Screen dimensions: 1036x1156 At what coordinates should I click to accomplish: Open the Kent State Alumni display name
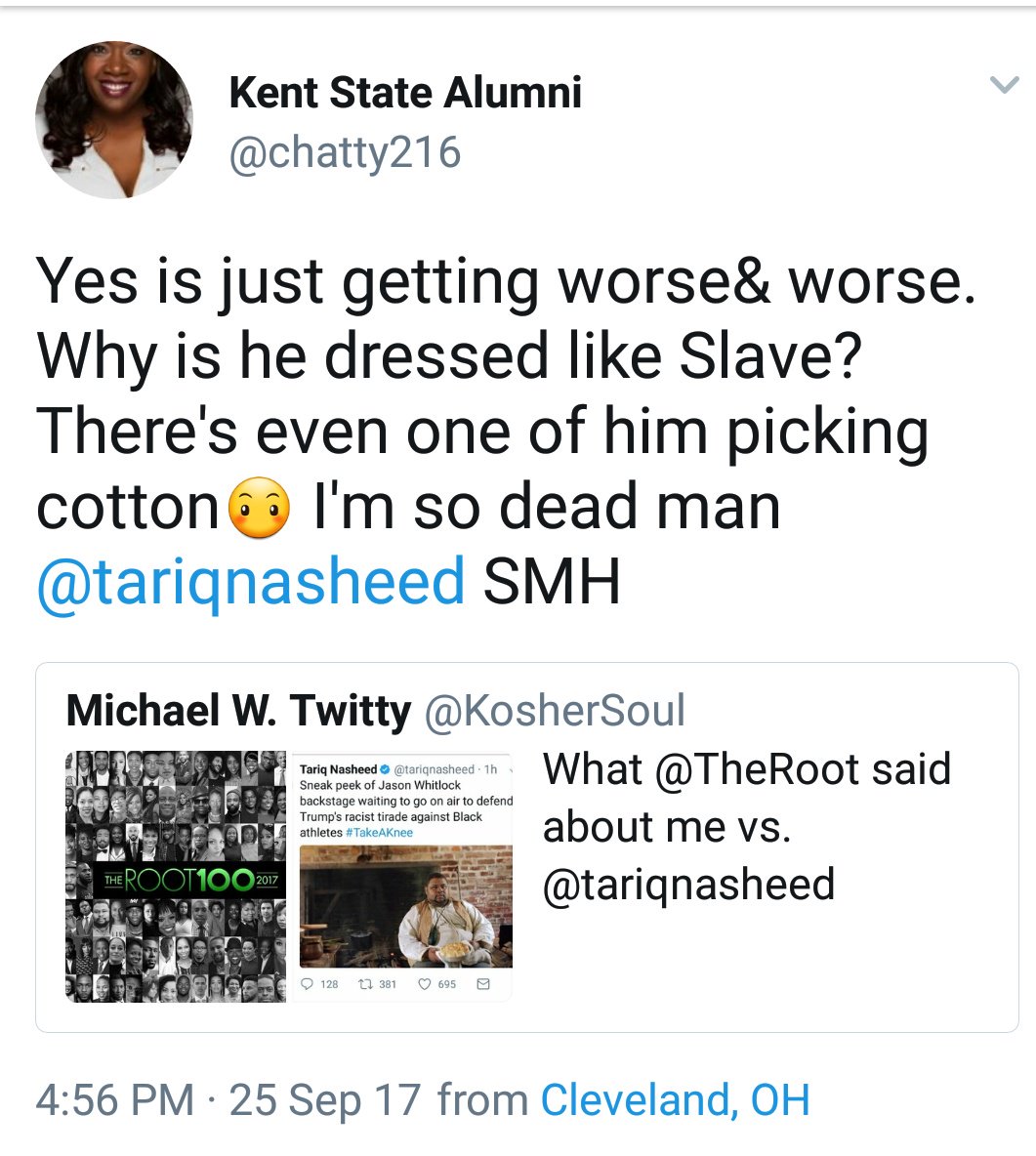tap(405, 92)
